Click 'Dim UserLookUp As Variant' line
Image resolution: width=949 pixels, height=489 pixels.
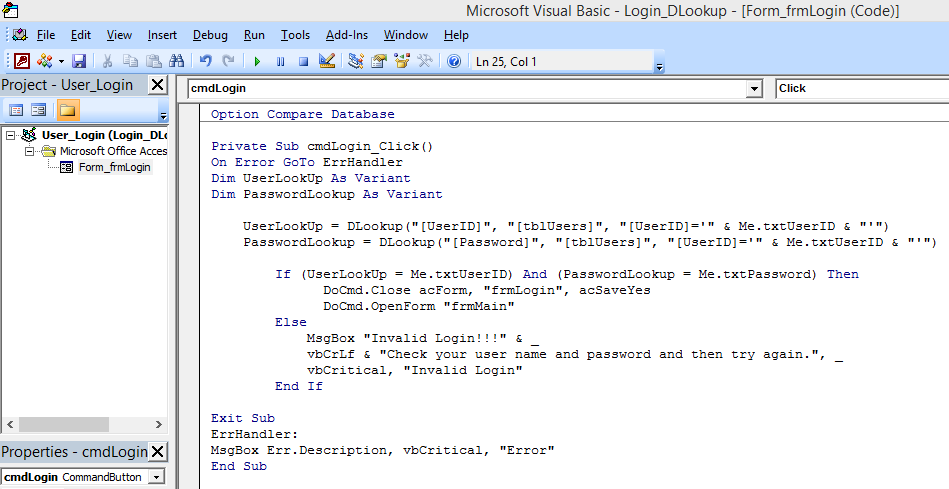(310, 178)
